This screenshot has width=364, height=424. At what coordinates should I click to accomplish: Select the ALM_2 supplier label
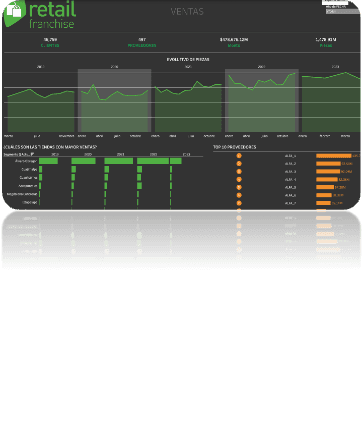[290, 164]
